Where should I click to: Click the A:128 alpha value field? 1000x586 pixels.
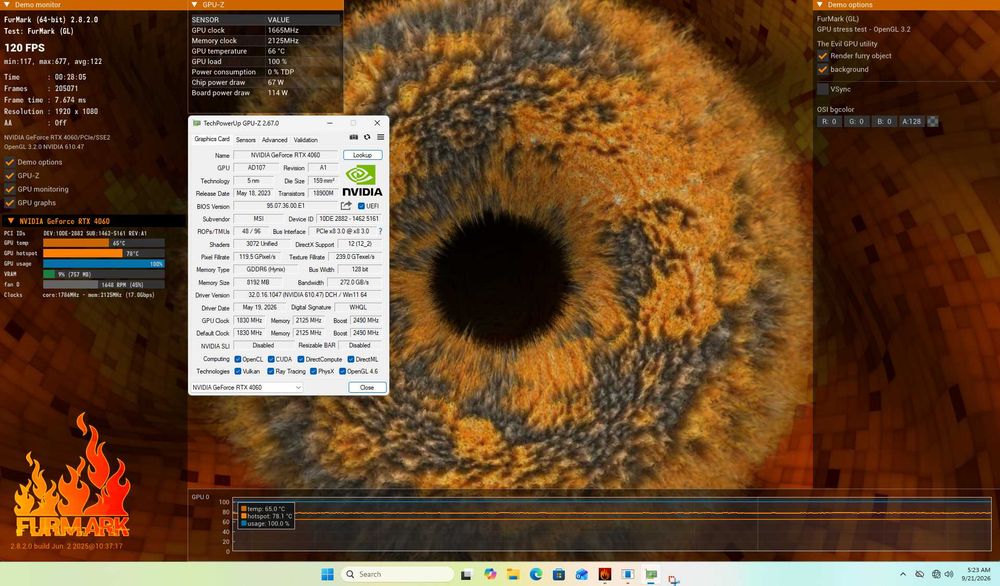(911, 121)
